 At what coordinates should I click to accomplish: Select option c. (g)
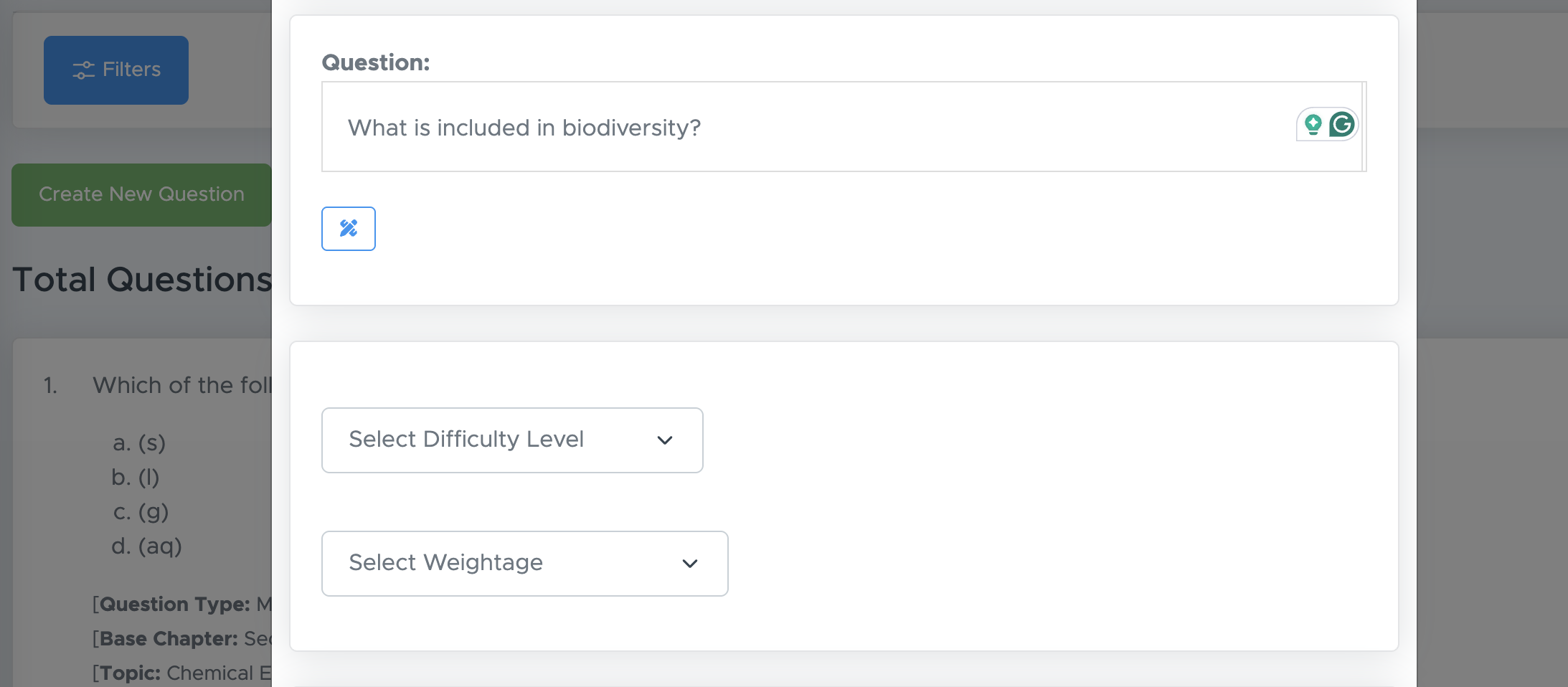[x=141, y=512]
